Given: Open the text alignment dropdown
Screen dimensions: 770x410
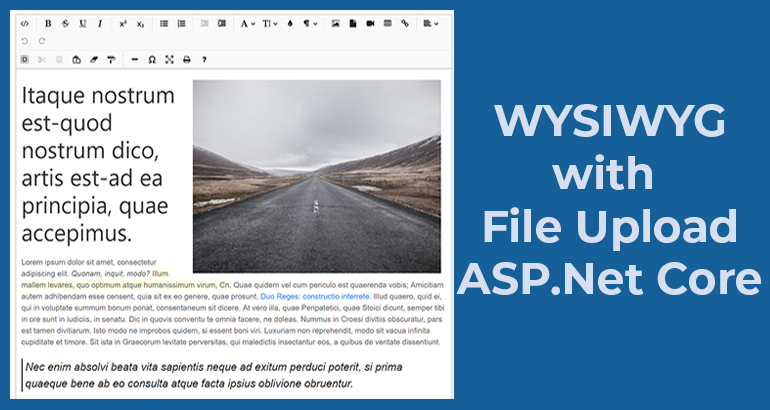Looking at the screenshot, I should point(430,24).
